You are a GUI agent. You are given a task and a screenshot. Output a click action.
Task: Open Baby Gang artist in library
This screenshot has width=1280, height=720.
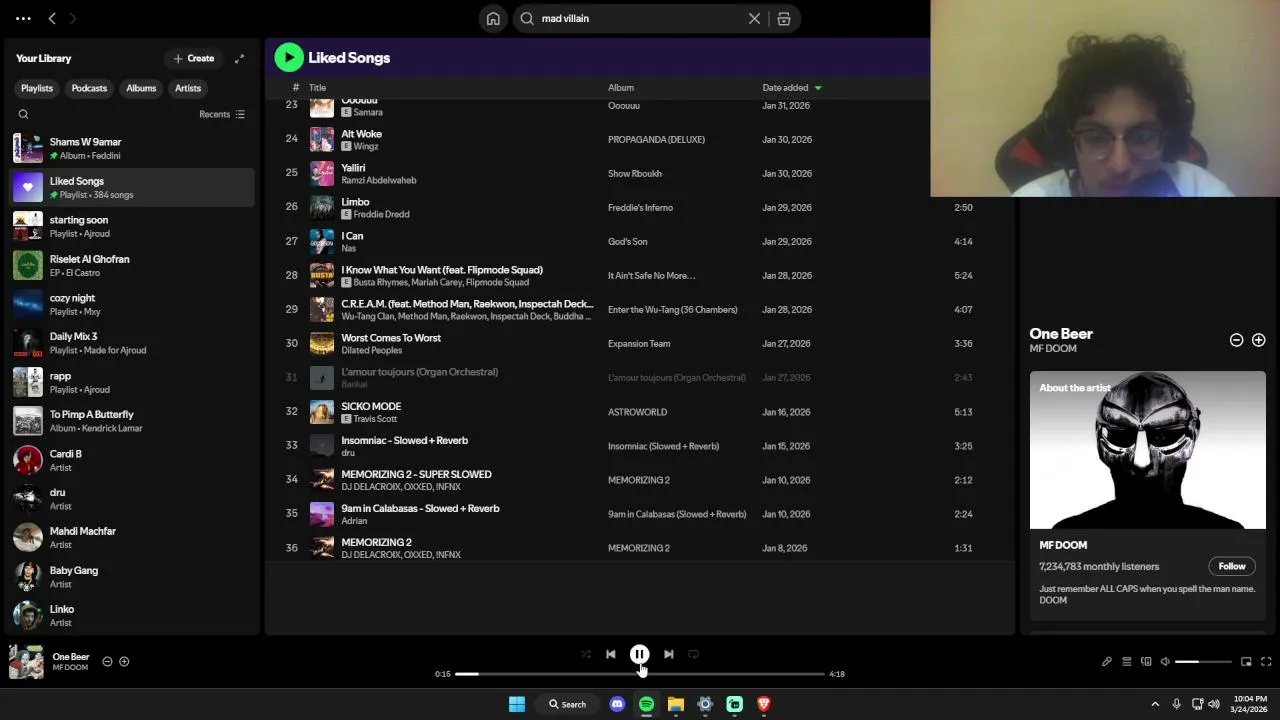tap(132, 576)
